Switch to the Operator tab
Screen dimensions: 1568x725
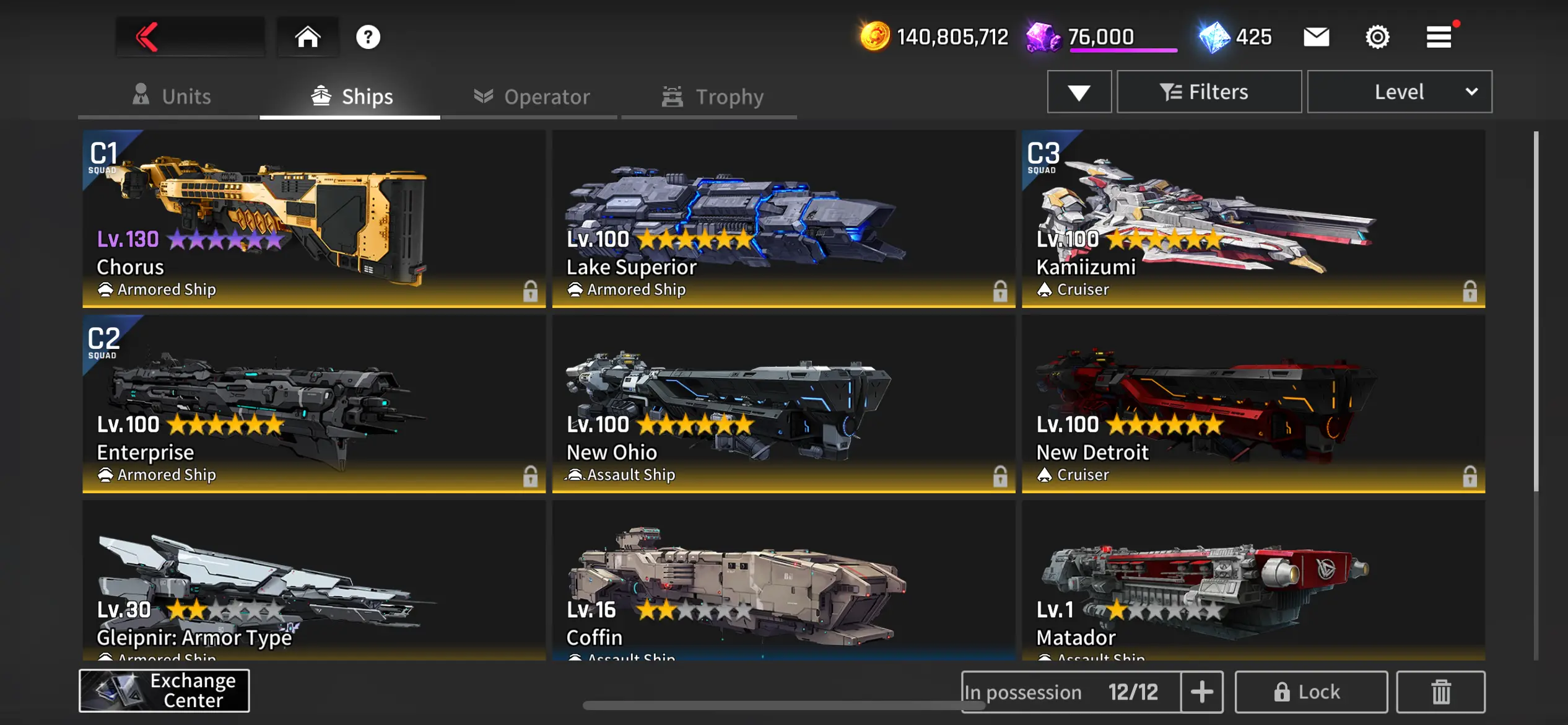[531, 97]
